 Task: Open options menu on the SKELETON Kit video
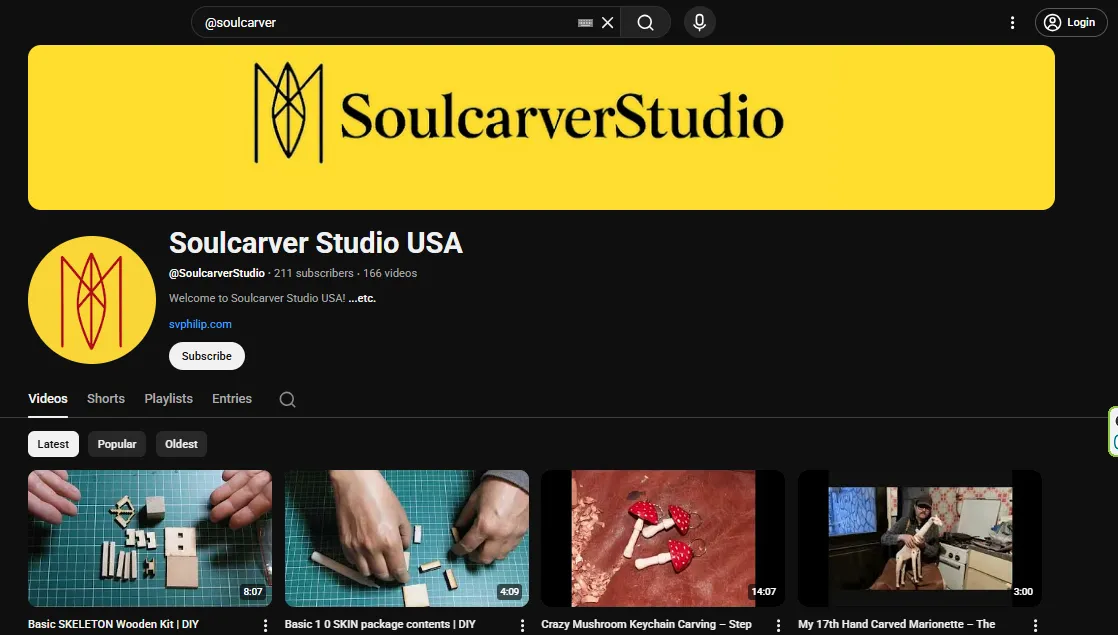264,623
